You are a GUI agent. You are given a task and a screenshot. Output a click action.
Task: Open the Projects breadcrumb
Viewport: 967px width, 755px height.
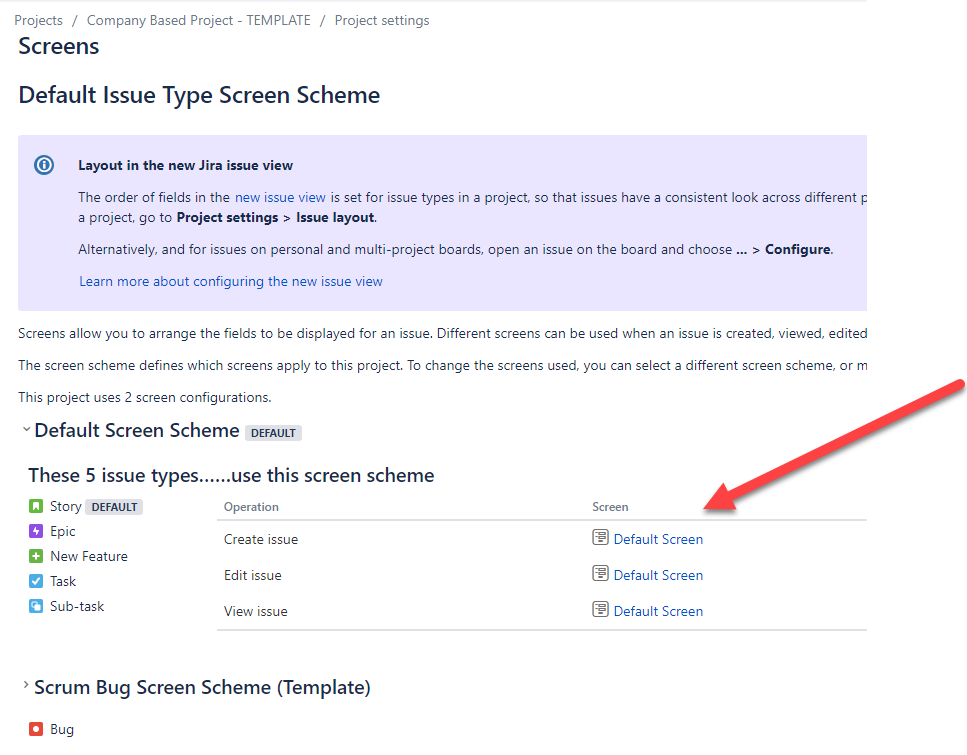click(x=38, y=19)
